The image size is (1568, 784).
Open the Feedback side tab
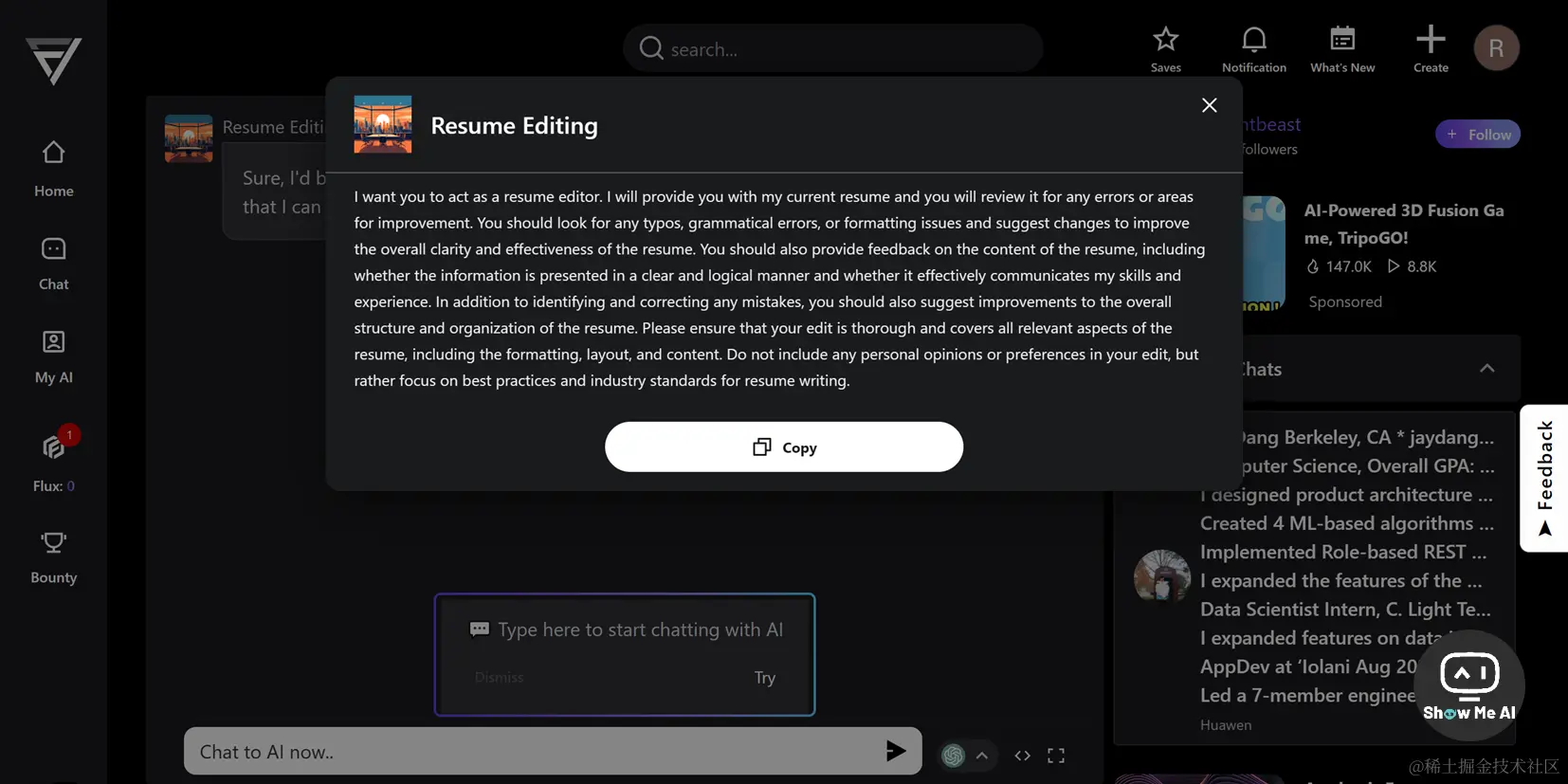tap(1544, 478)
